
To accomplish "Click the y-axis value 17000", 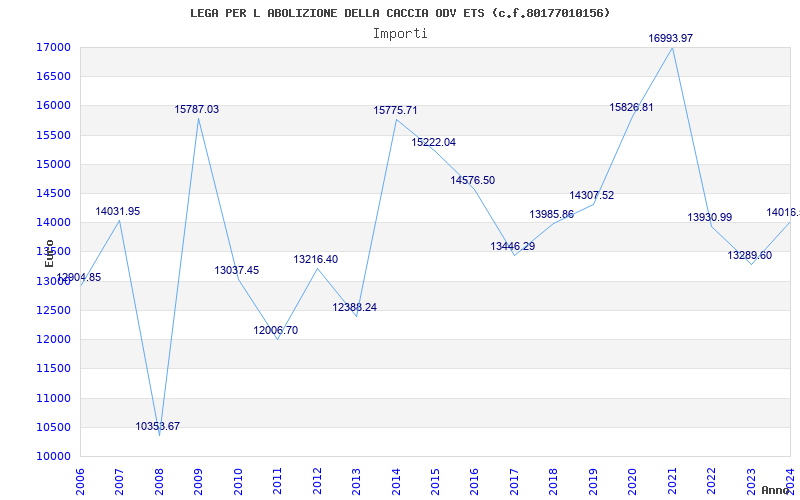I will (x=53, y=47).
